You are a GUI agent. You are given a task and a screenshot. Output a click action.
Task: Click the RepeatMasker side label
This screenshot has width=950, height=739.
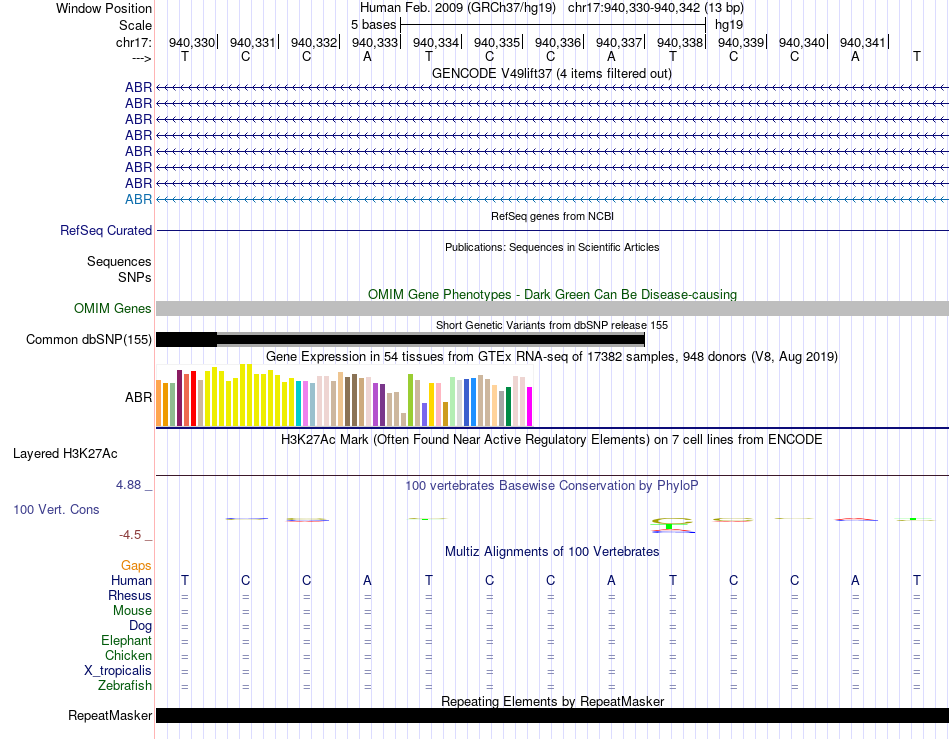110,716
